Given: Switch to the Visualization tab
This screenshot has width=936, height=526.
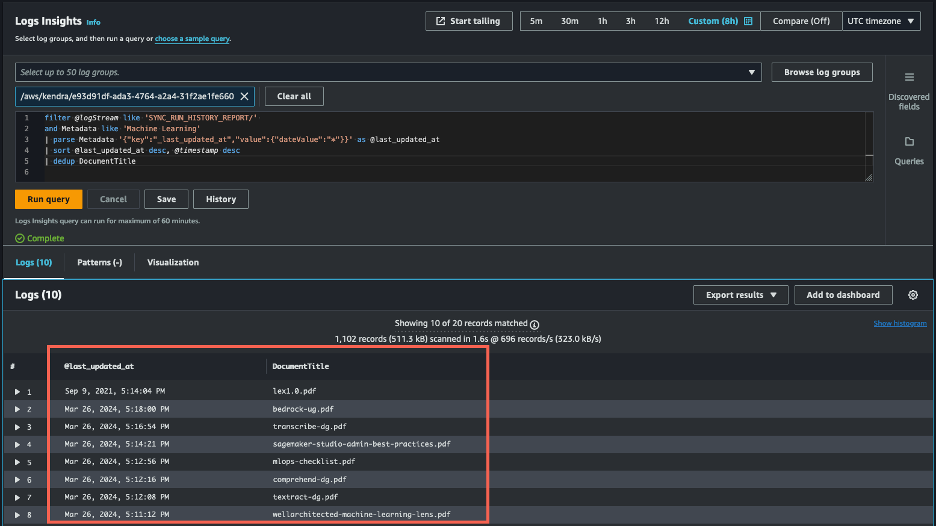Looking at the screenshot, I should coord(173,262).
